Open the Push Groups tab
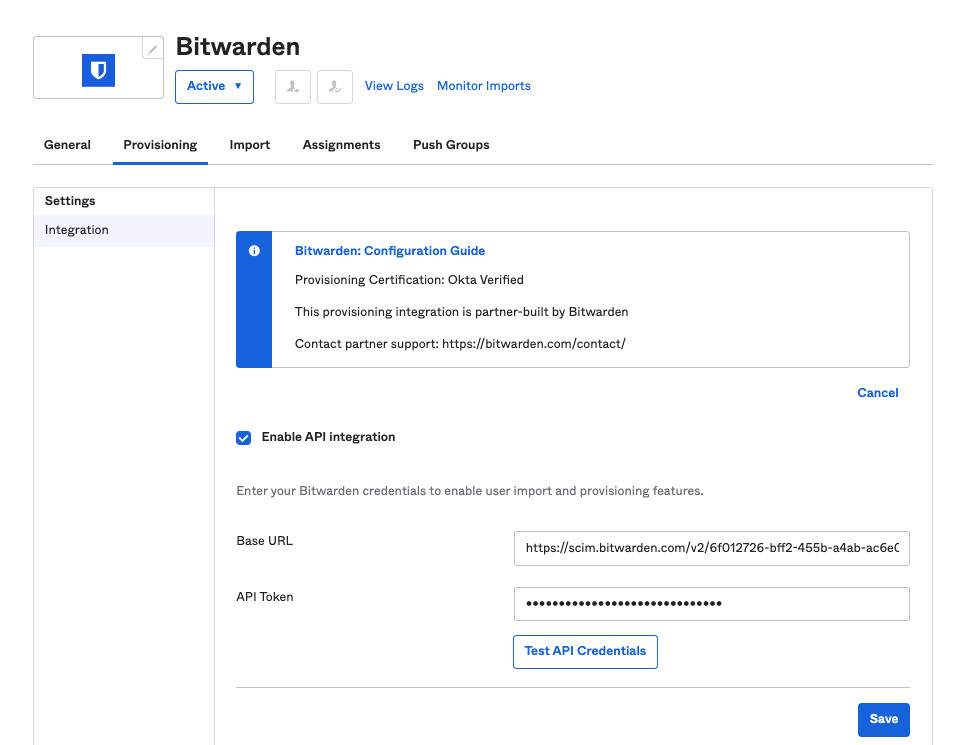The image size is (958, 745). [x=451, y=145]
